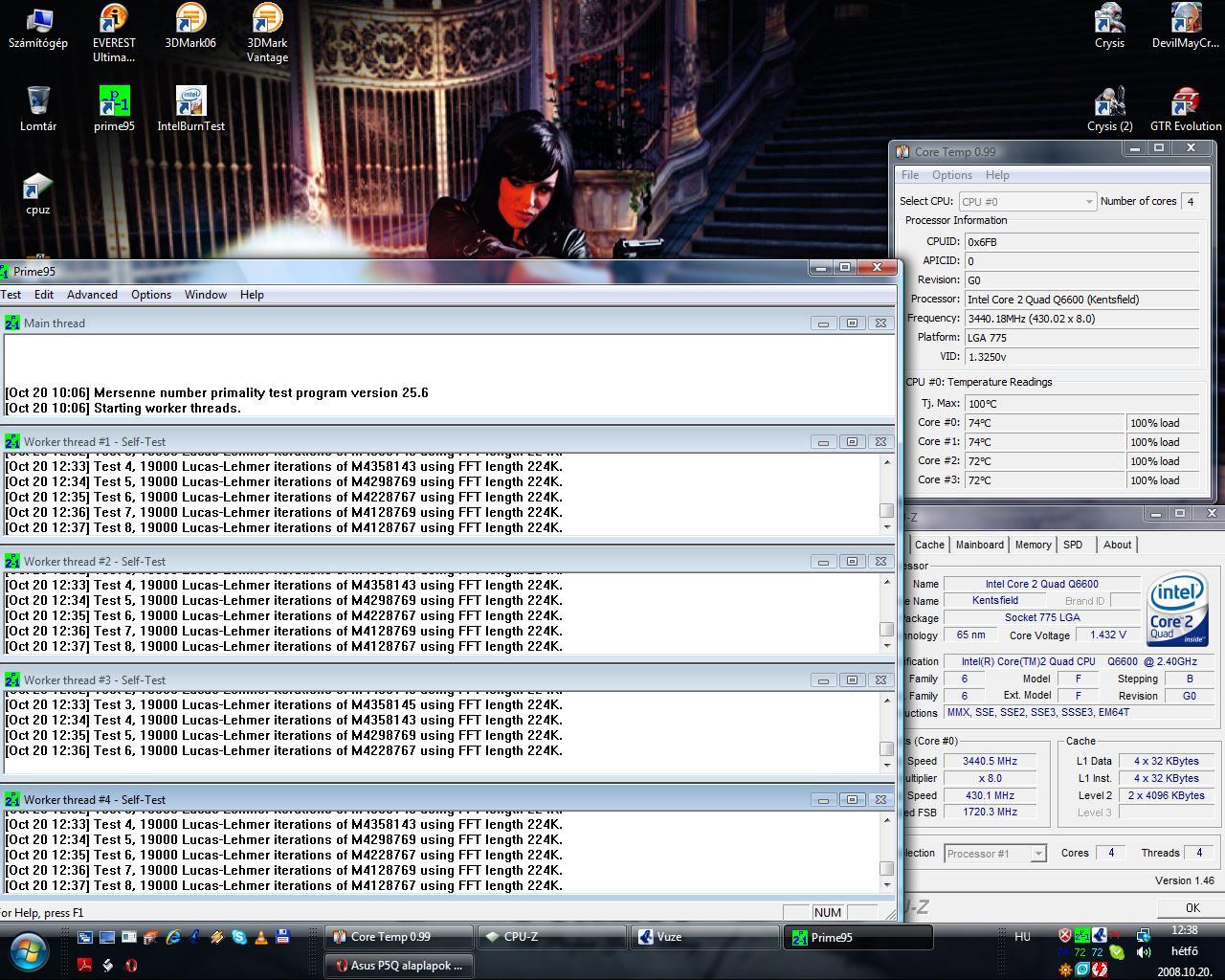Viewport: 1225px width, 980px height.
Task: Launch Adobe Reader from quick launch
Action: coord(84,965)
